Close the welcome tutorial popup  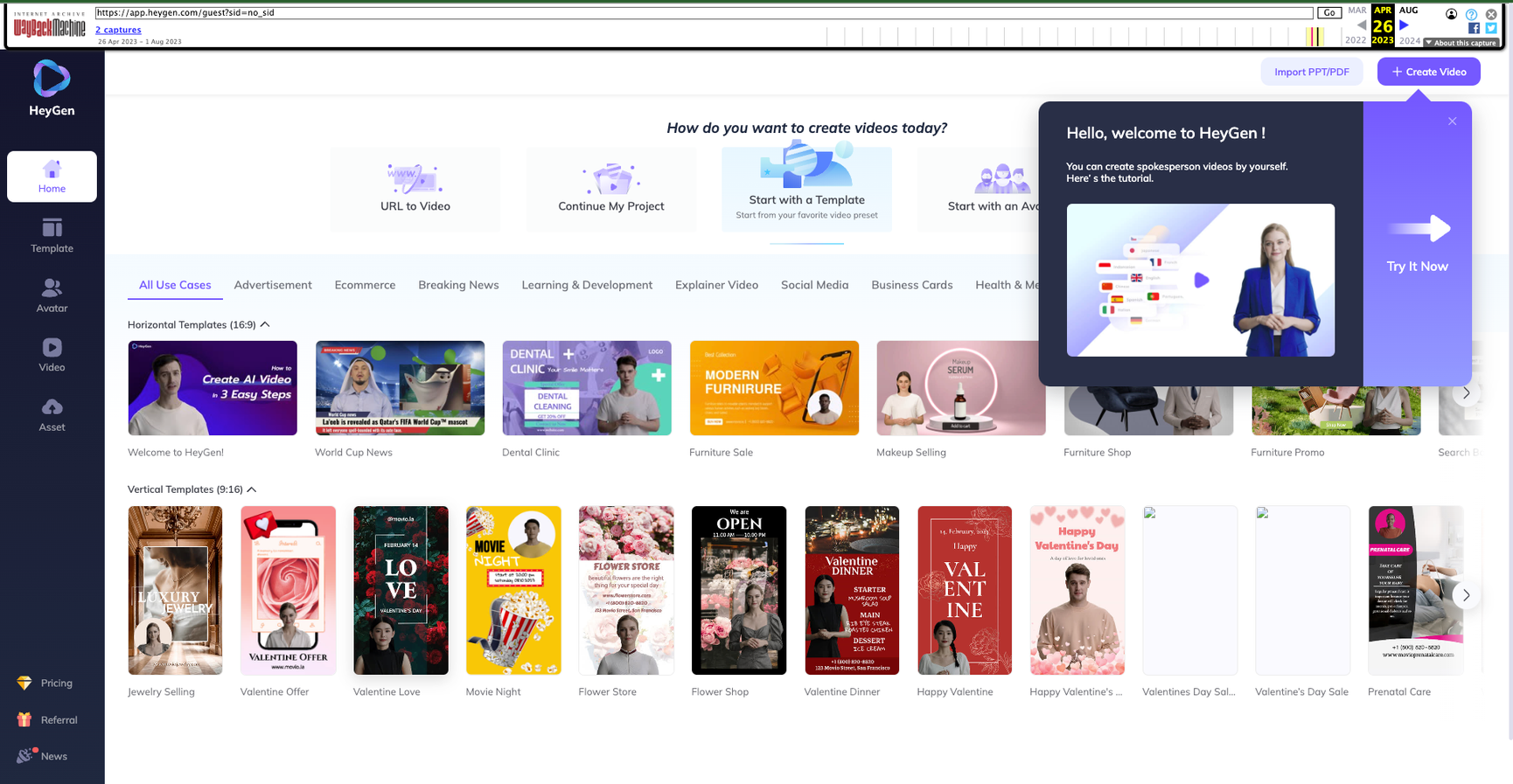pos(1452,121)
